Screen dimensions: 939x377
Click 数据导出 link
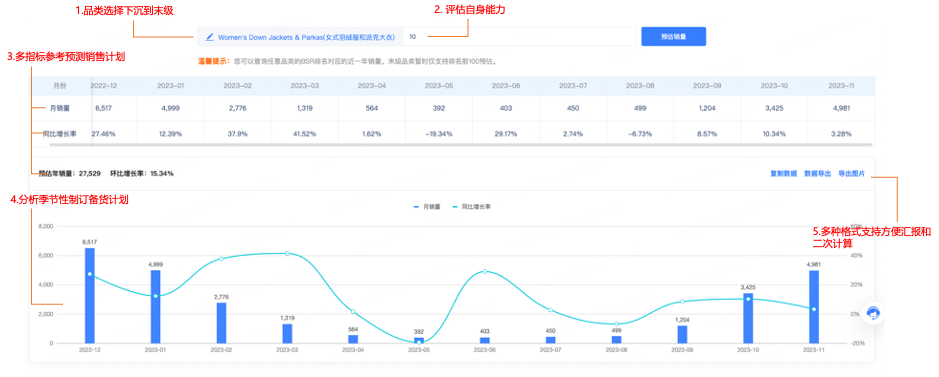point(817,174)
